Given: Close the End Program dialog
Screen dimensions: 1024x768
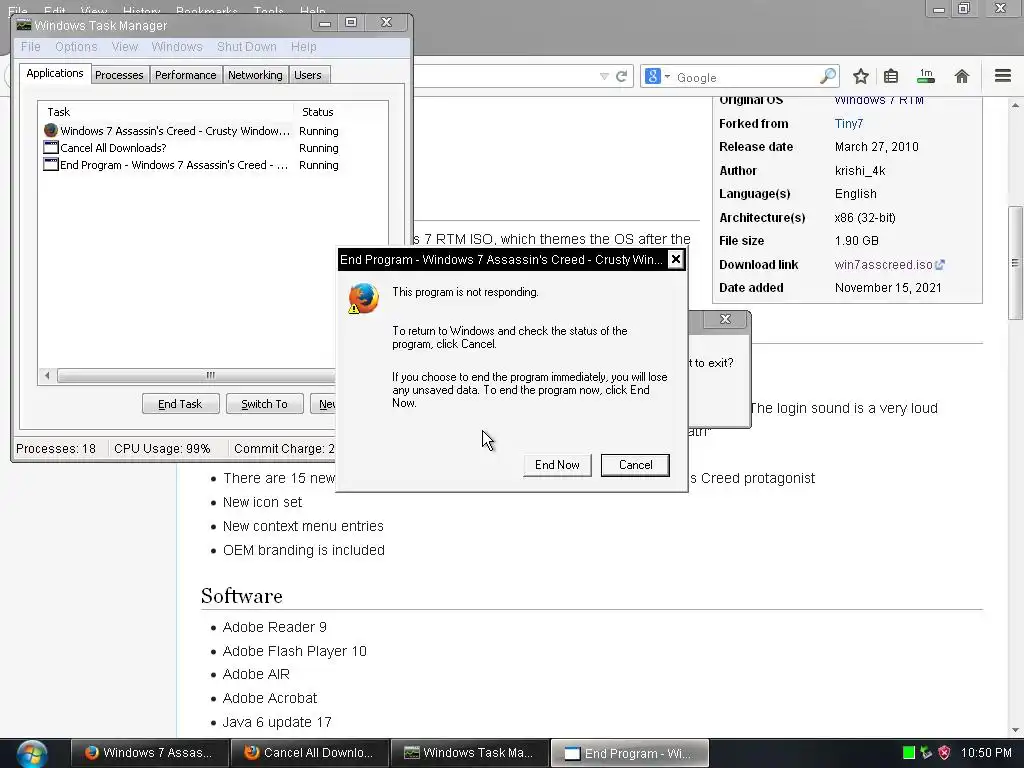Looking at the screenshot, I should [676, 260].
